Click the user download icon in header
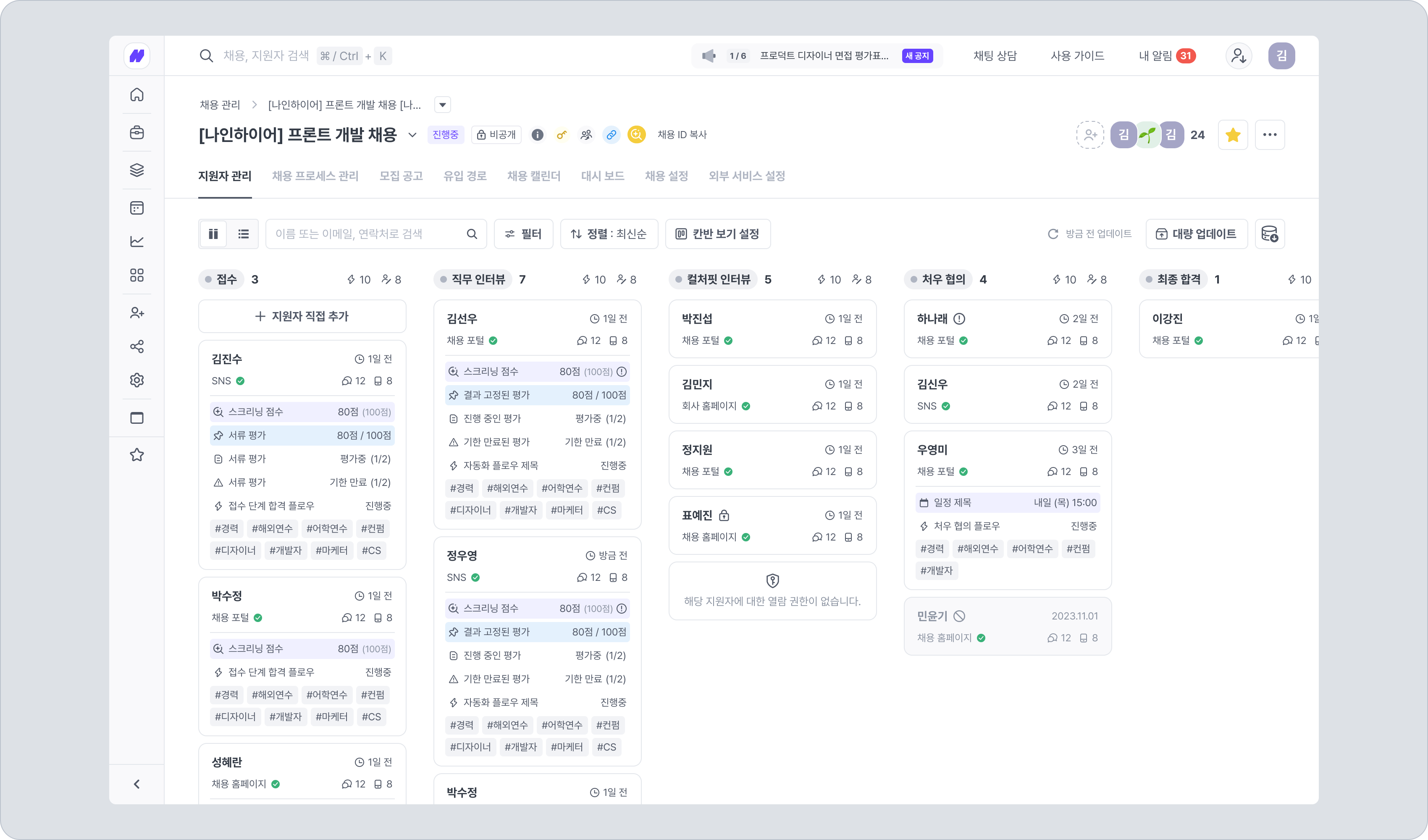Image resolution: width=1428 pixels, height=840 pixels. tap(1239, 55)
